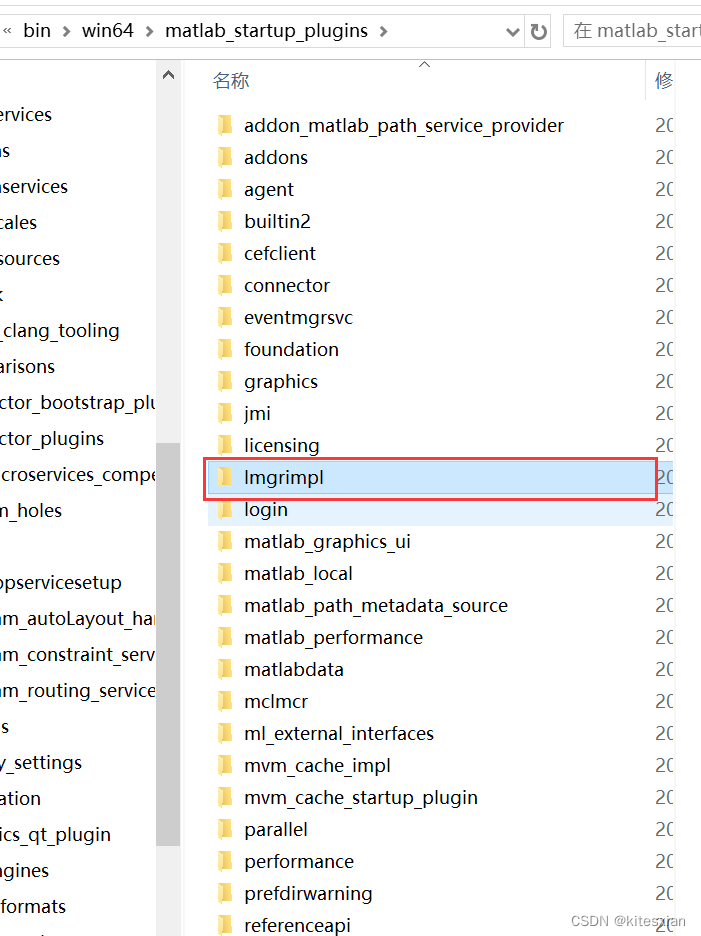Click the ml_external_interfaces folder icon
This screenshot has width=701, height=936.
(x=225, y=733)
